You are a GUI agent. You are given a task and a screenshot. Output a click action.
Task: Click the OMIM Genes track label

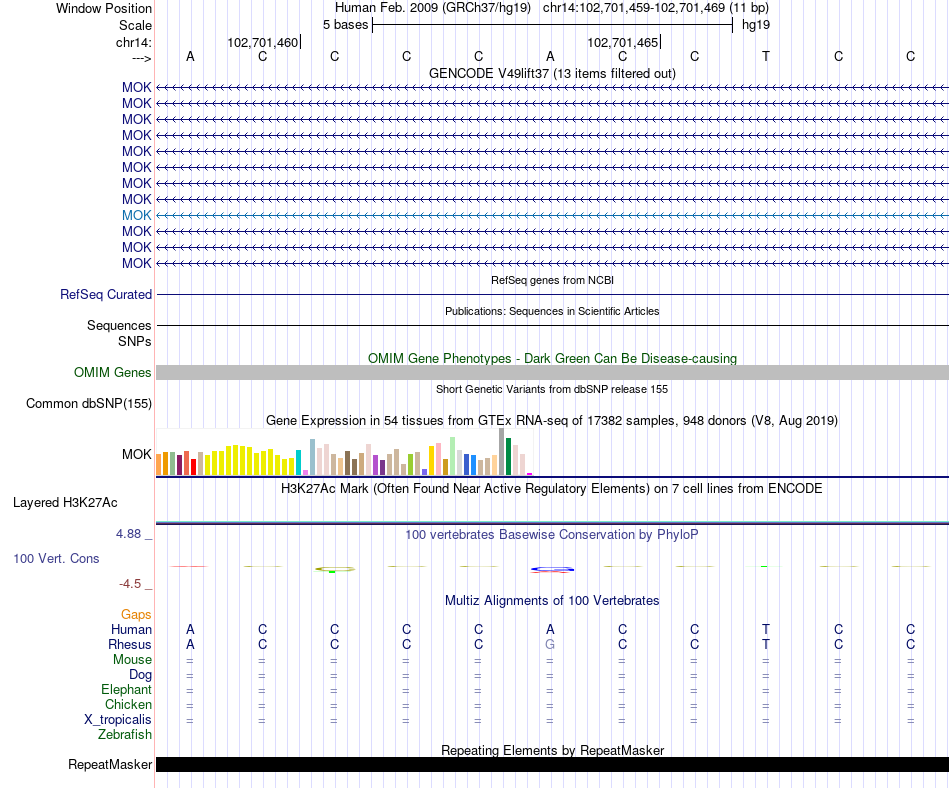click(112, 372)
